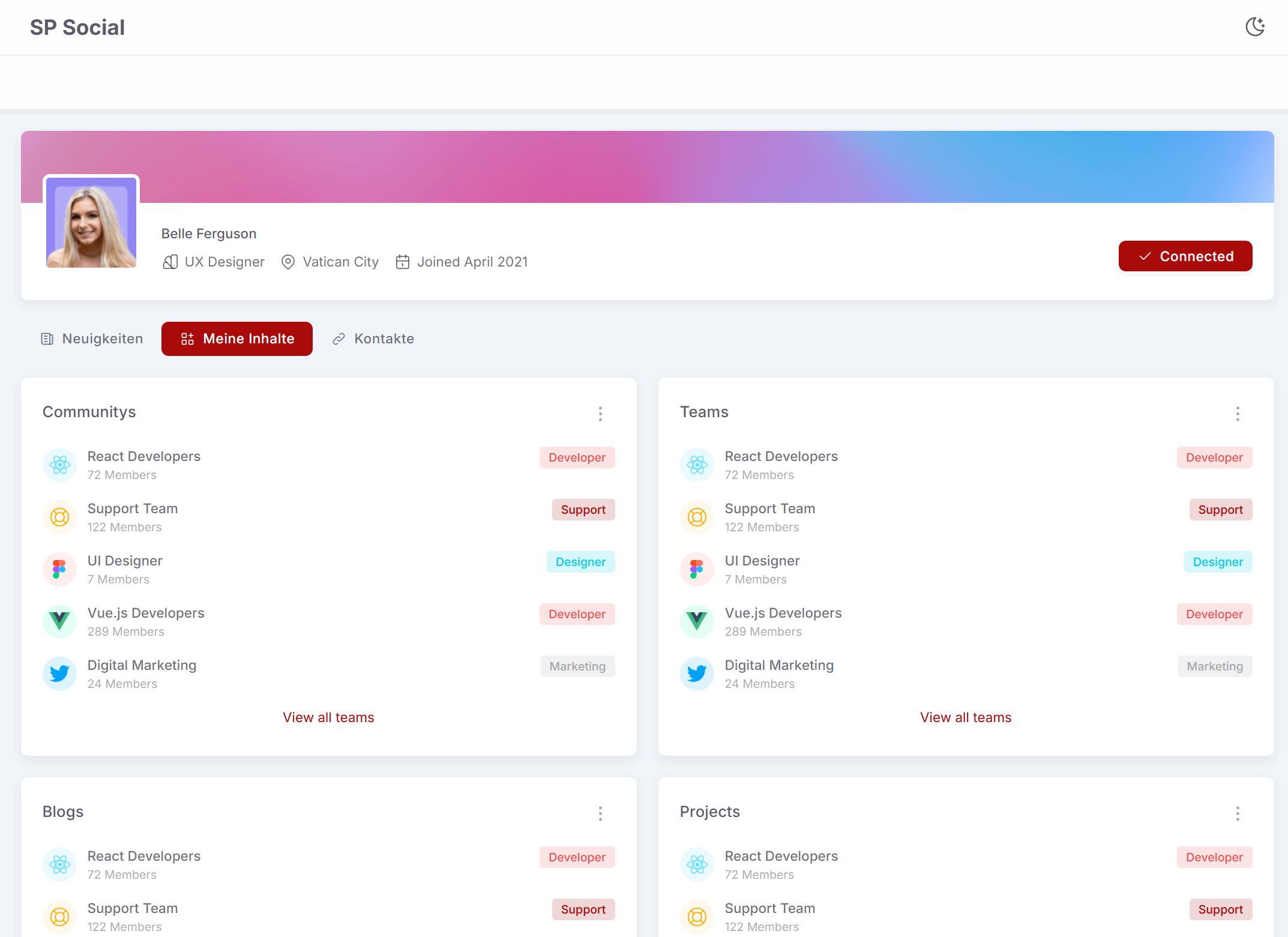Expand the Blogs card kebab menu
1288x937 pixels.
click(600, 813)
